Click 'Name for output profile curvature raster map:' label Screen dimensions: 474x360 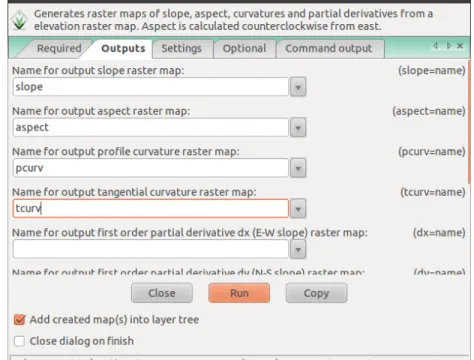tap(126, 151)
